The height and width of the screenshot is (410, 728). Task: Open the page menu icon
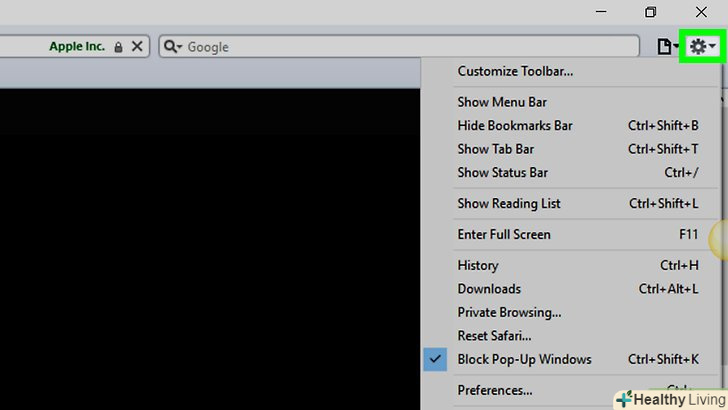coord(668,46)
